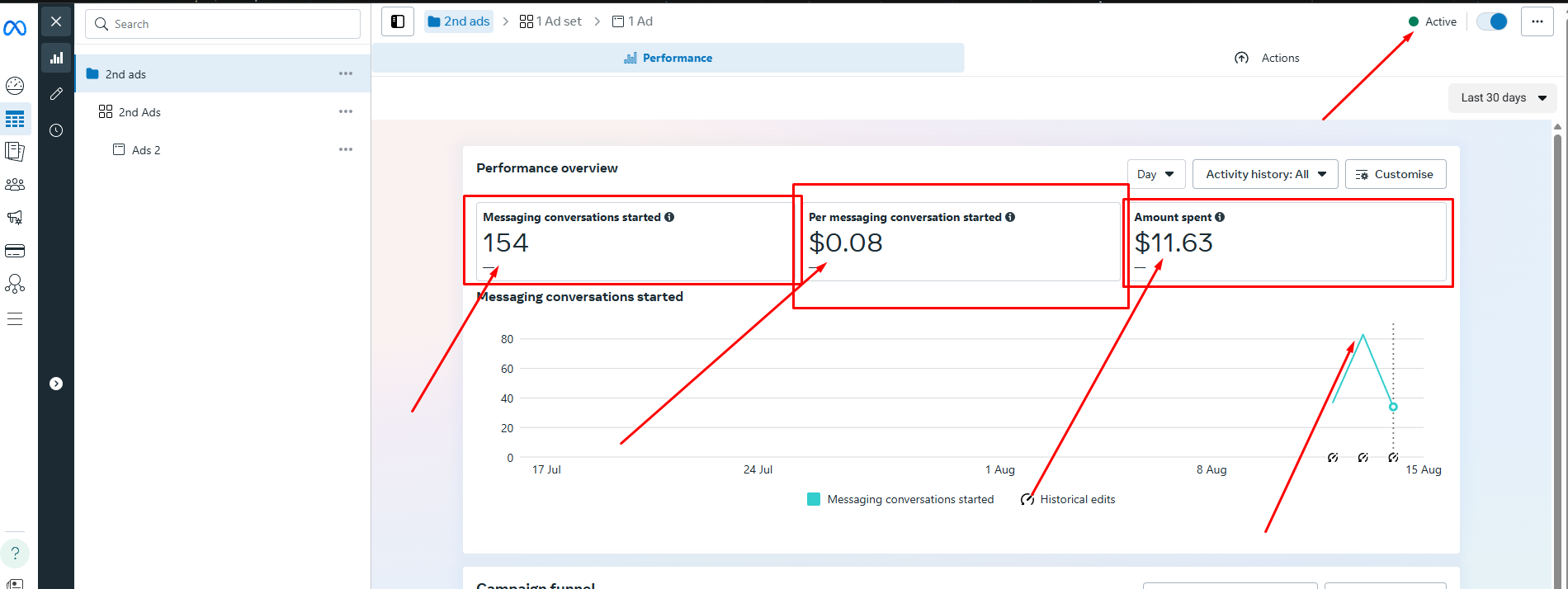The height and width of the screenshot is (589, 1568).
Task: Click the help question mark icon
Action: point(15,554)
